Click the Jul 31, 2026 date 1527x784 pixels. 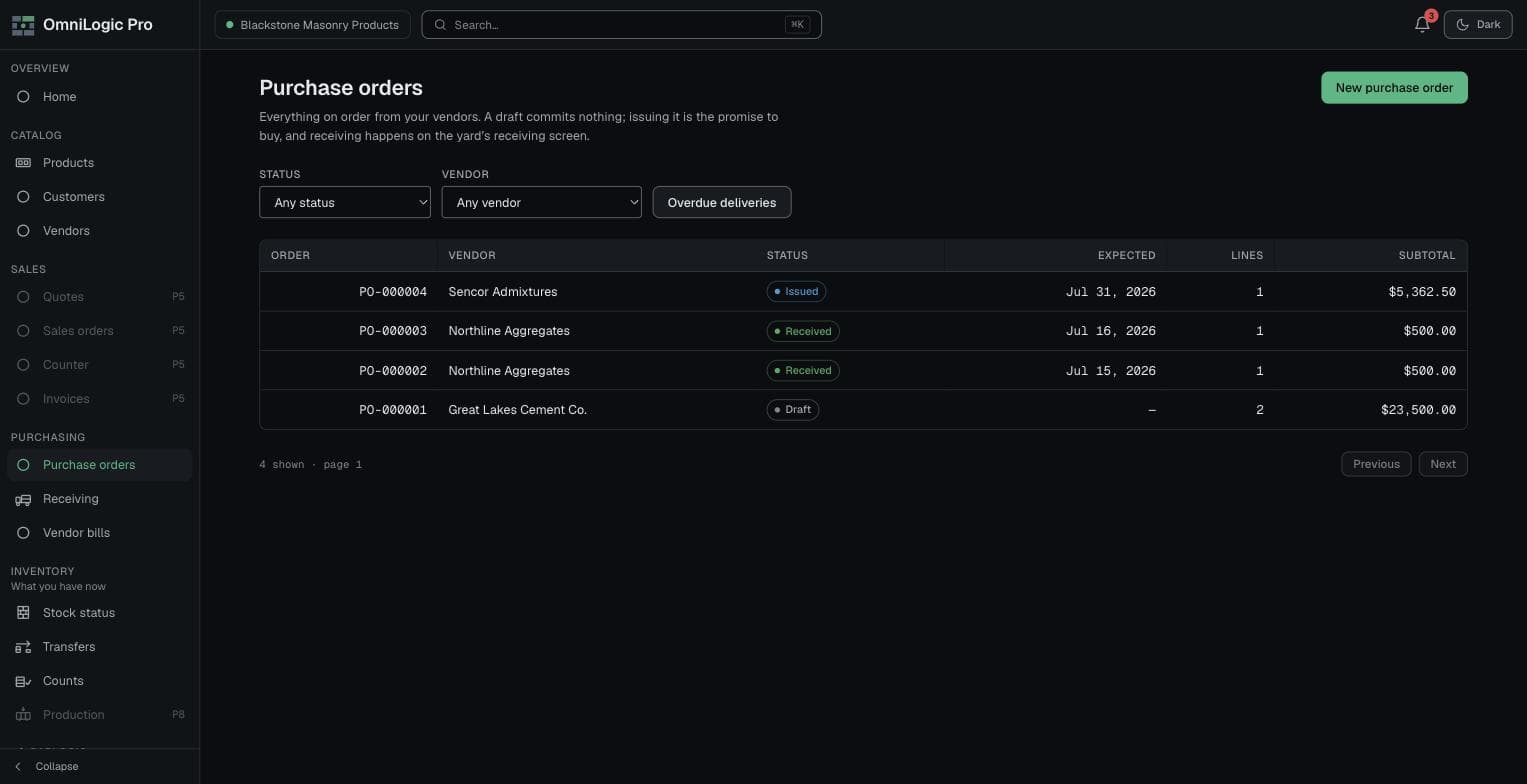point(1111,292)
